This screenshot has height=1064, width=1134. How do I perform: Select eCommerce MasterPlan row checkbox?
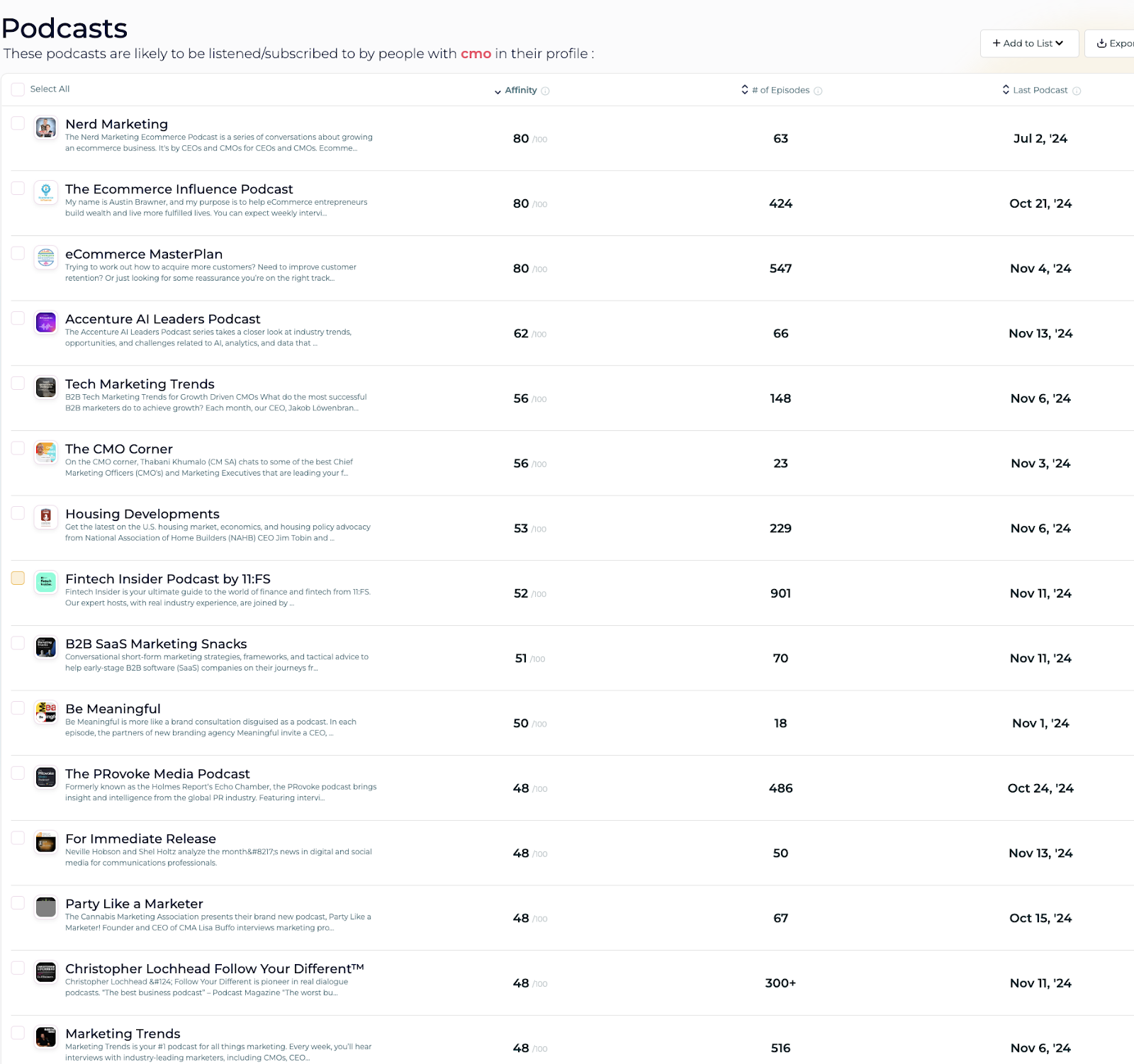click(18, 253)
